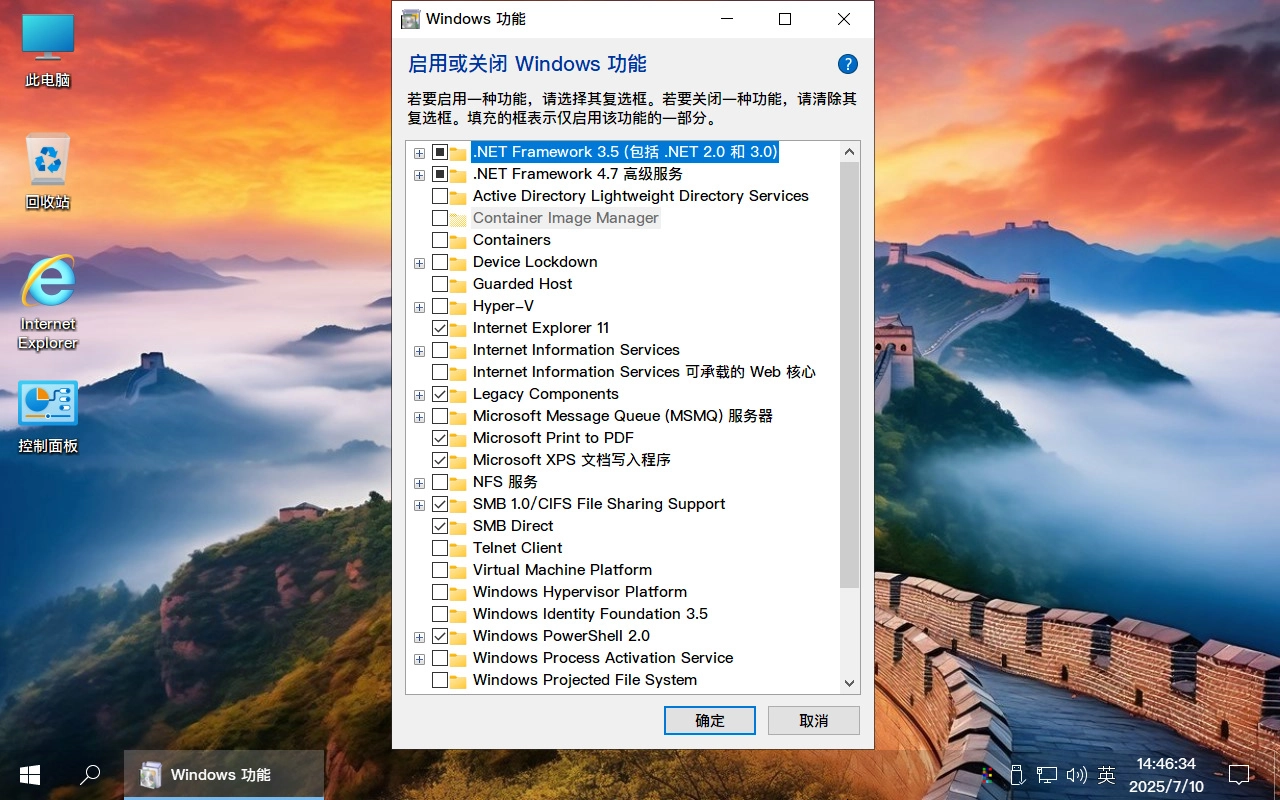Click the scrollbar down arrow
This screenshot has width=1280, height=800.
coord(849,684)
